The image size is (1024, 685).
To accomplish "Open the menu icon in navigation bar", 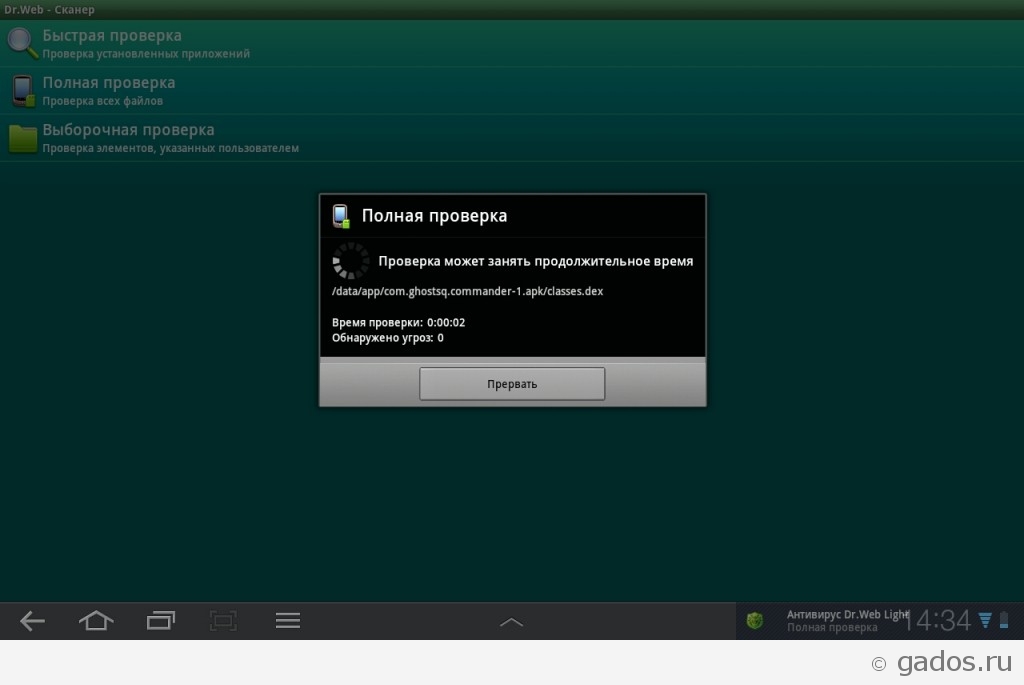I will click(287, 620).
